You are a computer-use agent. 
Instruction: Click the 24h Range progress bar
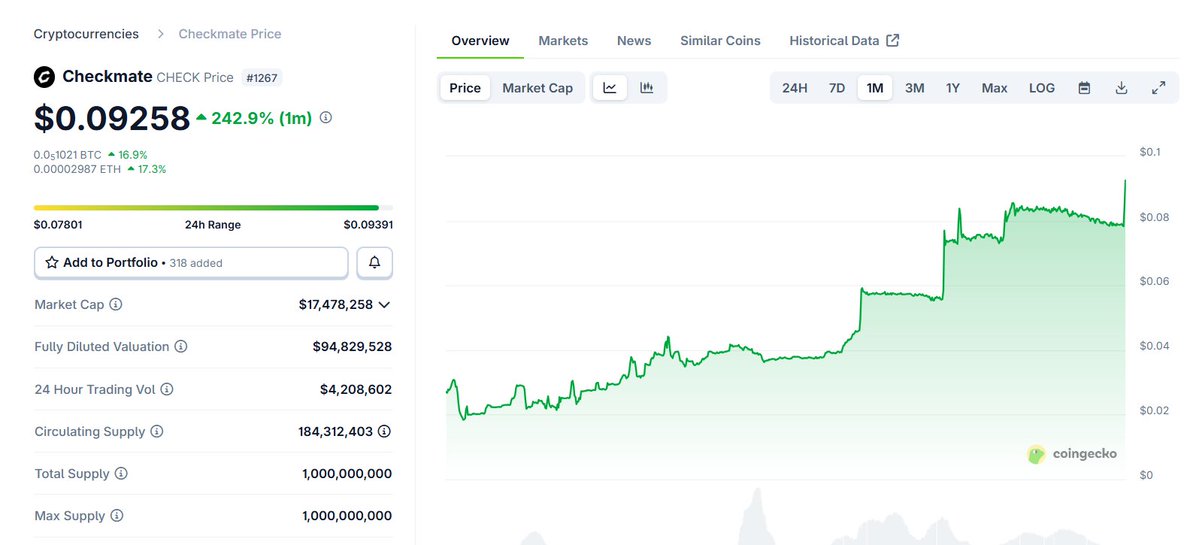coord(213,207)
